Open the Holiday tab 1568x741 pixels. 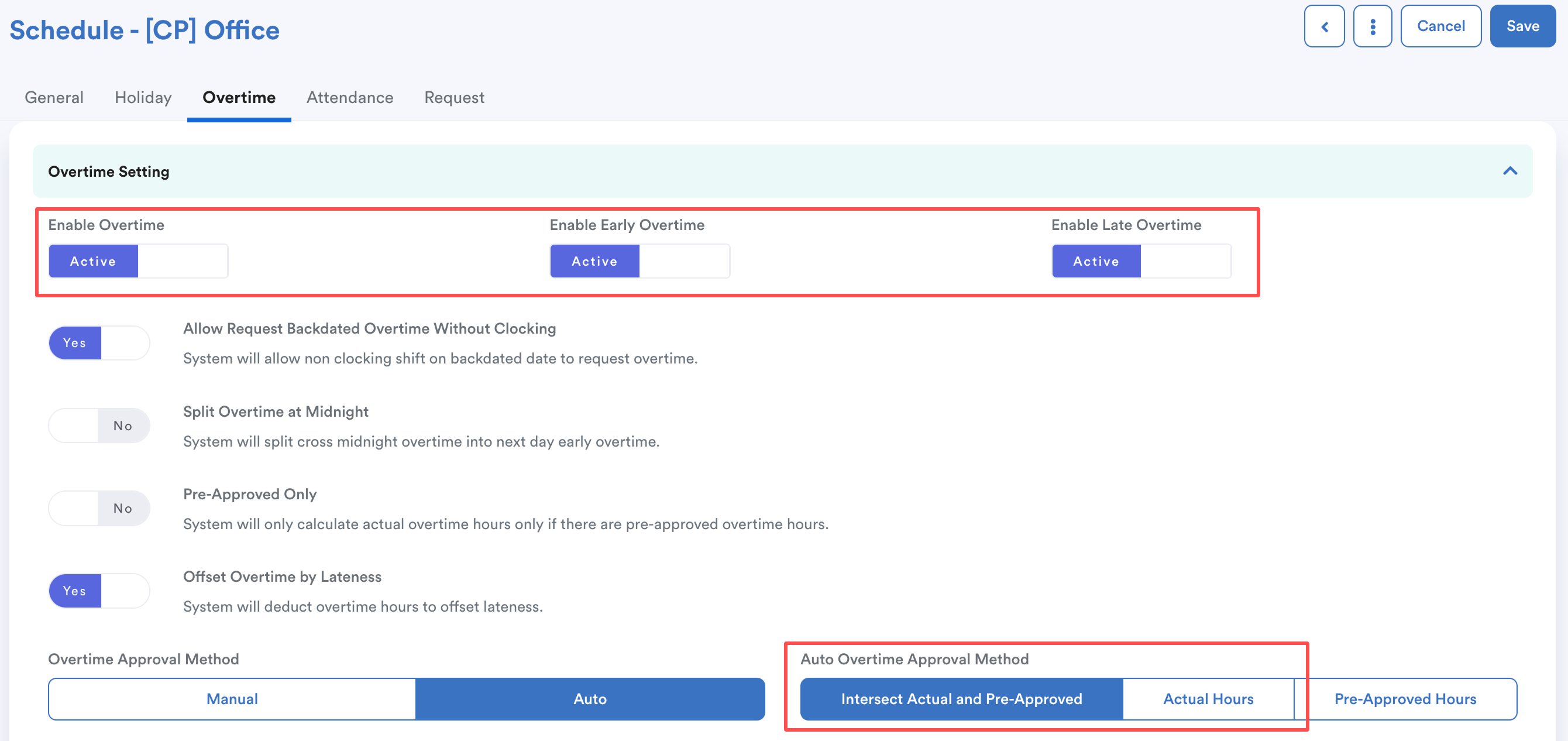point(143,97)
